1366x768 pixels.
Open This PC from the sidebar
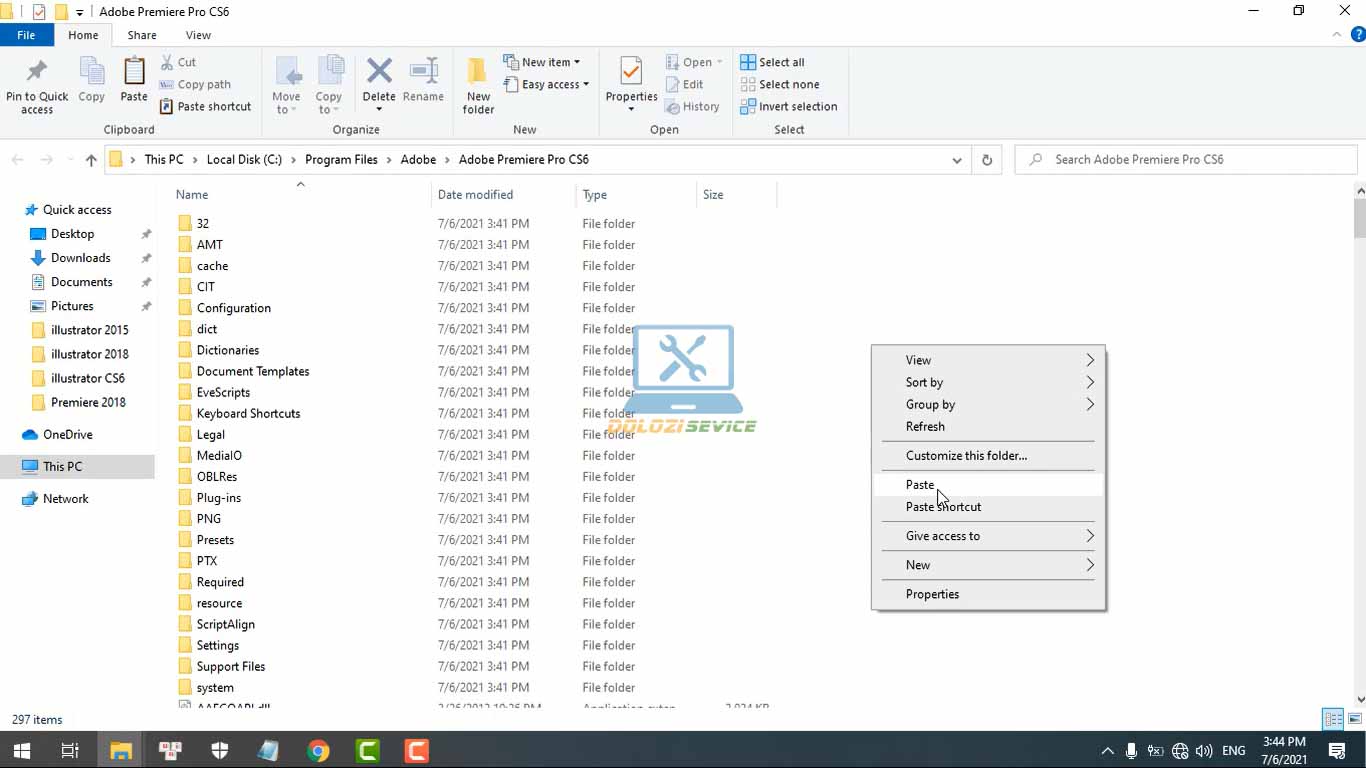click(62, 466)
